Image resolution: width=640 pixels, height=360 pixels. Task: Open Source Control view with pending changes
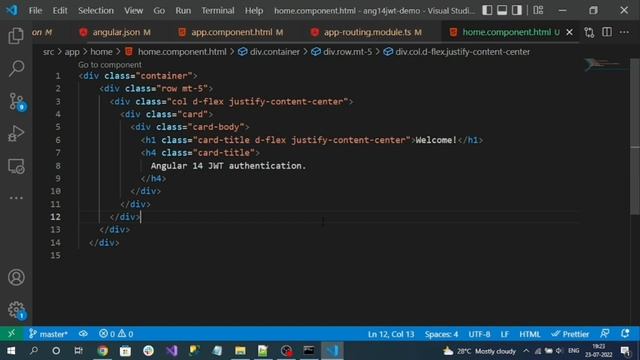(16, 101)
